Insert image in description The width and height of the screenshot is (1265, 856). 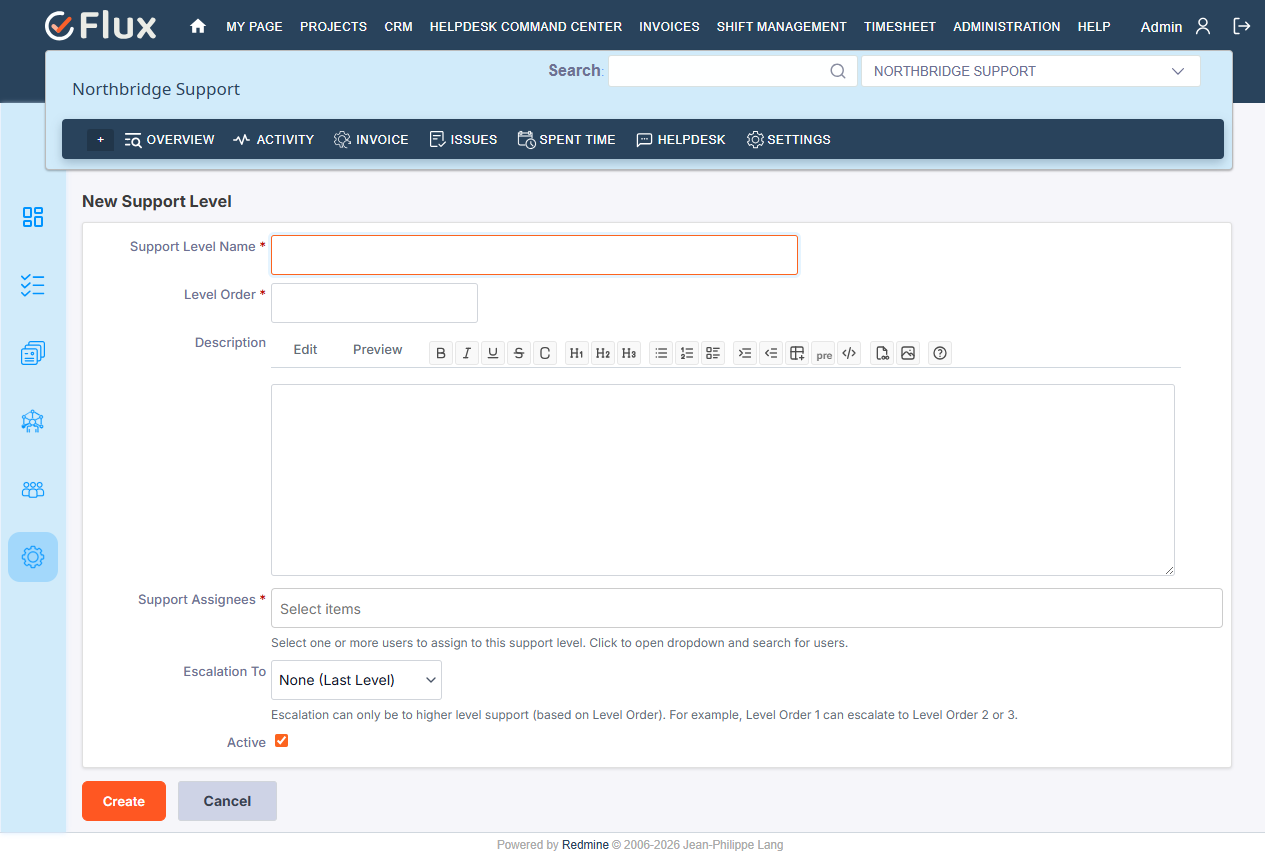pos(908,353)
